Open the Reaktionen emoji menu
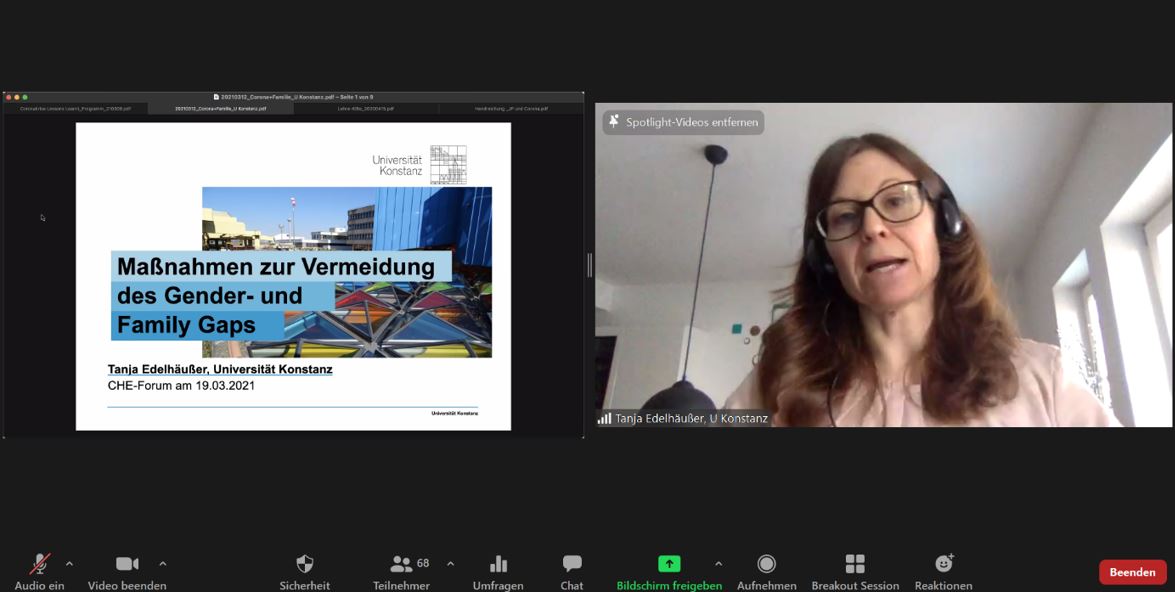1175x592 pixels. (943, 564)
